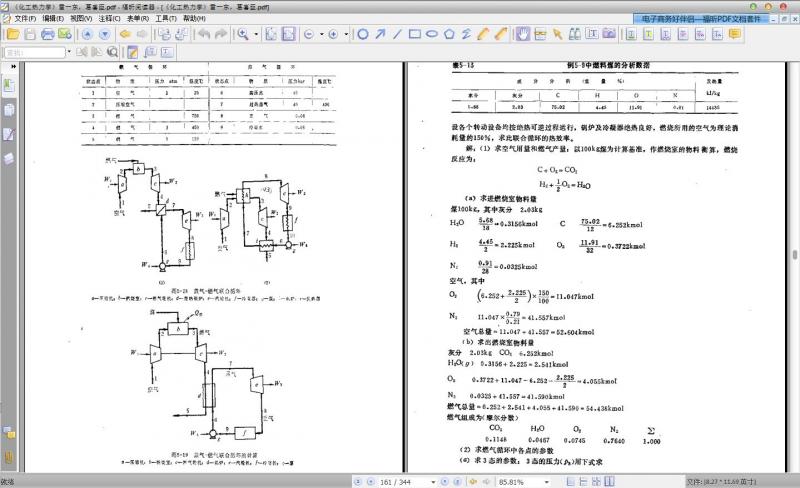Print the document with printer icon

47,34
